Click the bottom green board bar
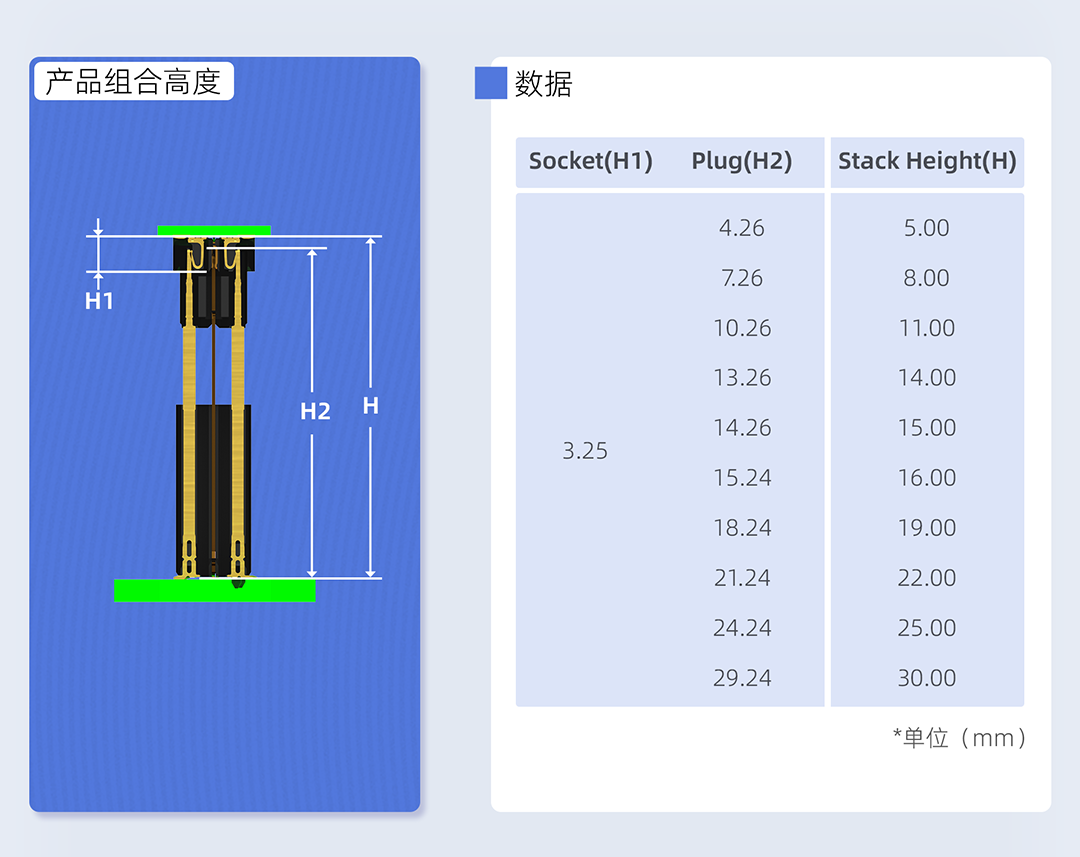Viewport: 1080px width, 857px height. (x=214, y=591)
